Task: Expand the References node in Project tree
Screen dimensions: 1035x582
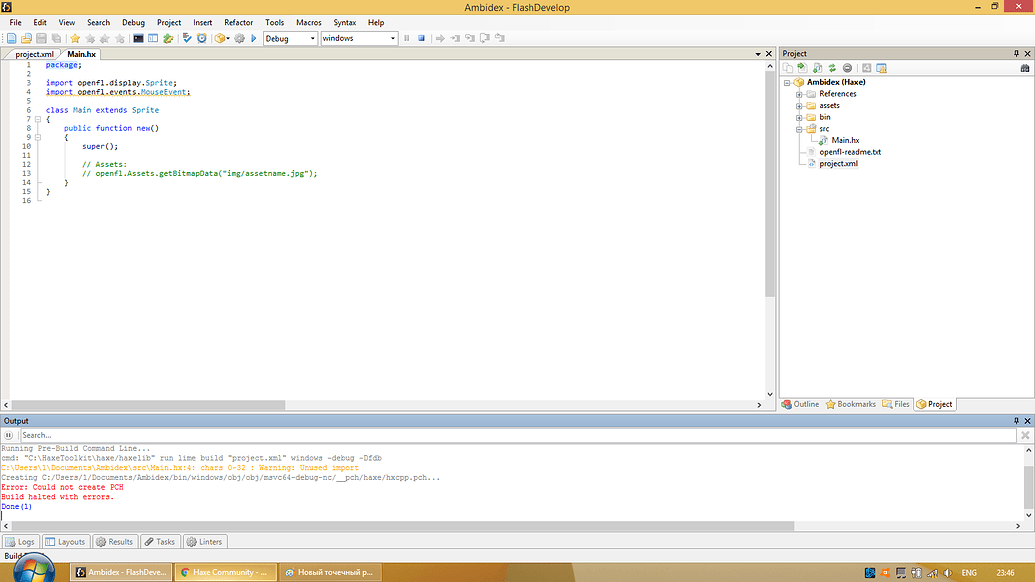Action: tap(798, 93)
